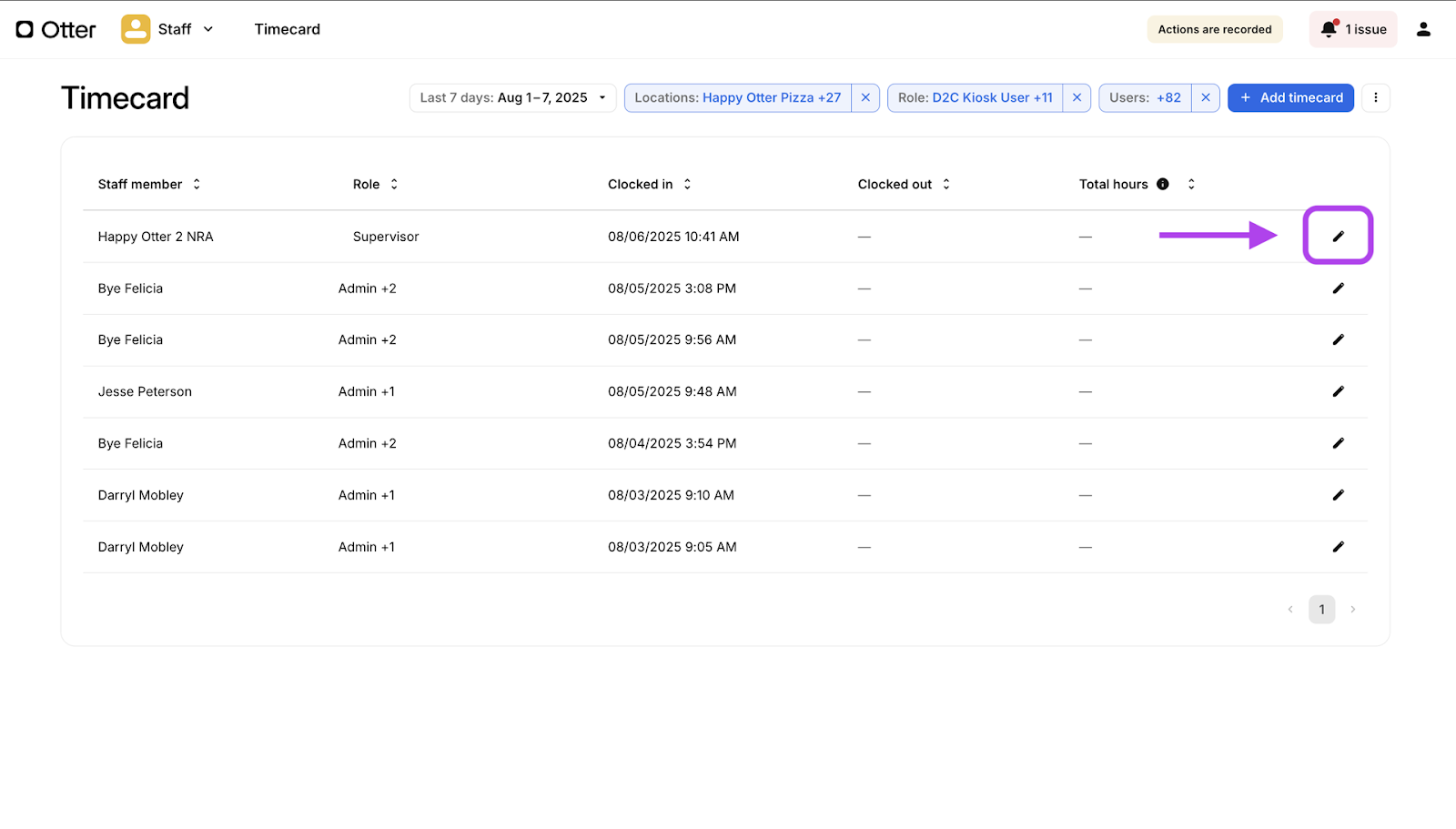Open the user account profile icon
Screen dimensions: 1456x829
[1423, 29]
